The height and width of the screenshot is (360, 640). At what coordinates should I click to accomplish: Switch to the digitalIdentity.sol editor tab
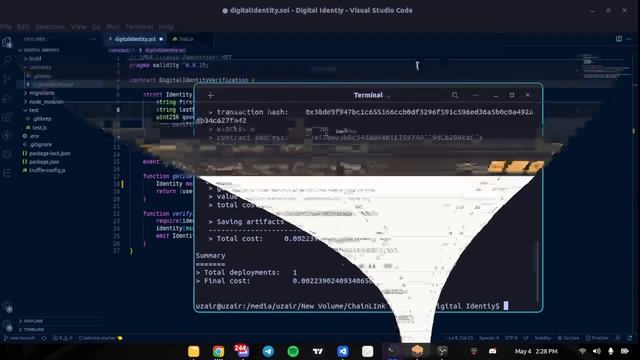click(x=136, y=39)
